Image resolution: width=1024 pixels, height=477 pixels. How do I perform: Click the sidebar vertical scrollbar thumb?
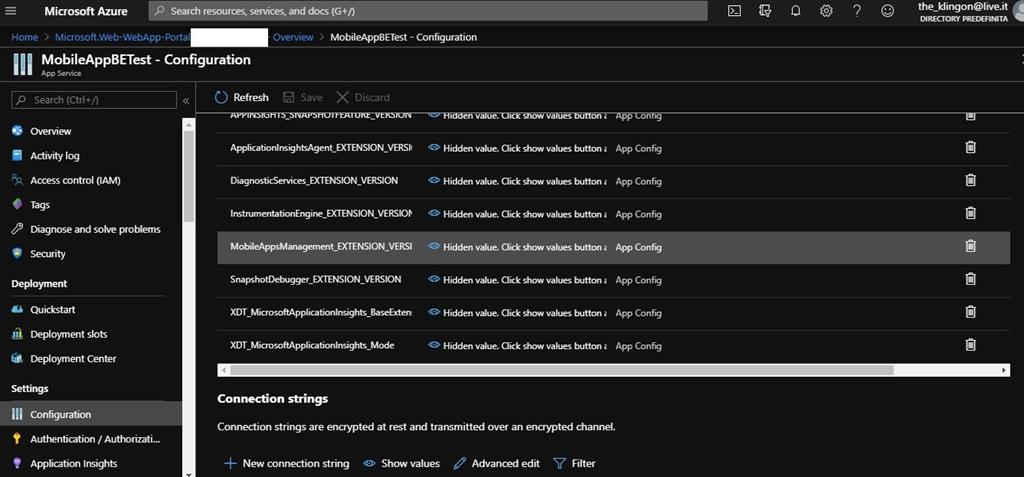click(x=189, y=176)
